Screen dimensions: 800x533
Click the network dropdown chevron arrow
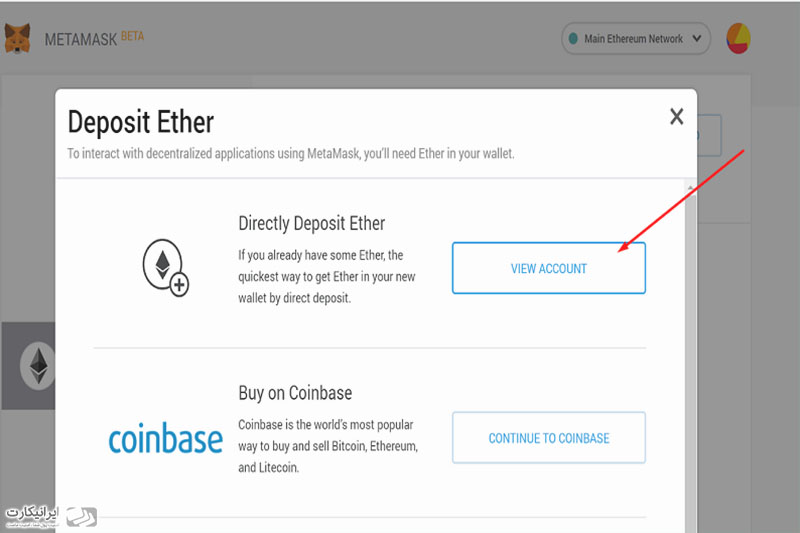point(697,38)
